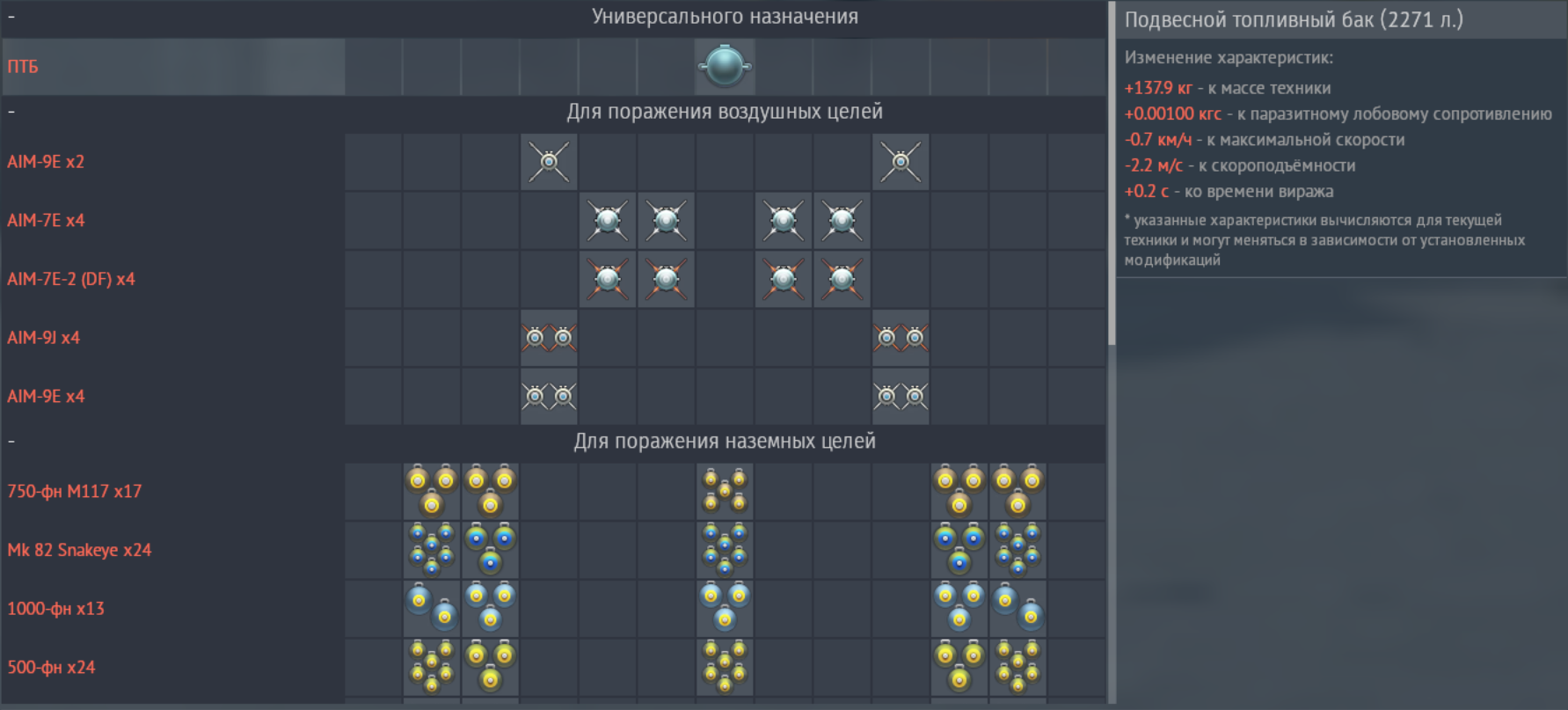Pick the center 750-фн M117 x17 bomb cluster
The height and width of the screenshot is (710, 1568).
[x=725, y=492]
